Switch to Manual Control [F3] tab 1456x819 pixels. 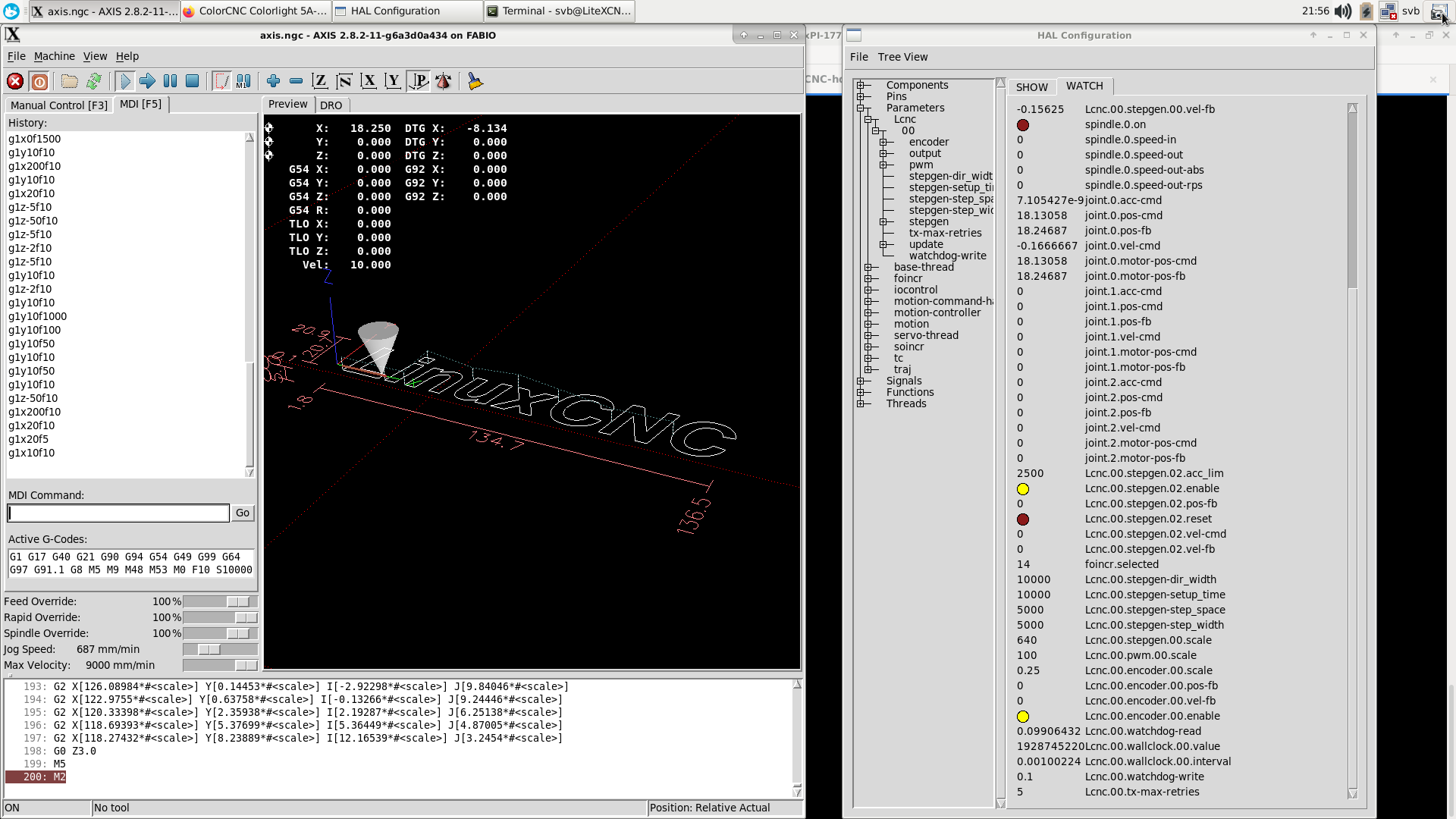tap(59, 105)
